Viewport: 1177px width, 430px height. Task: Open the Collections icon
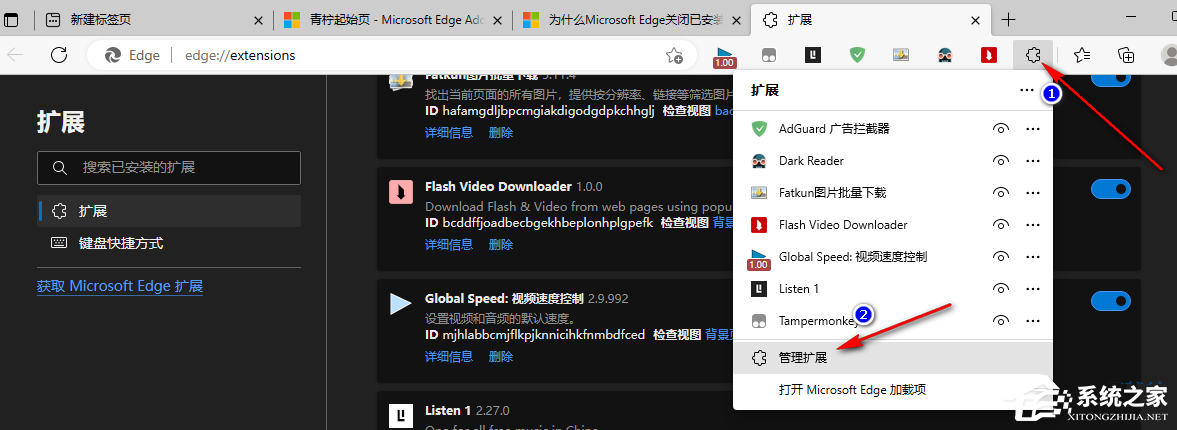[x=1125, y=55]
